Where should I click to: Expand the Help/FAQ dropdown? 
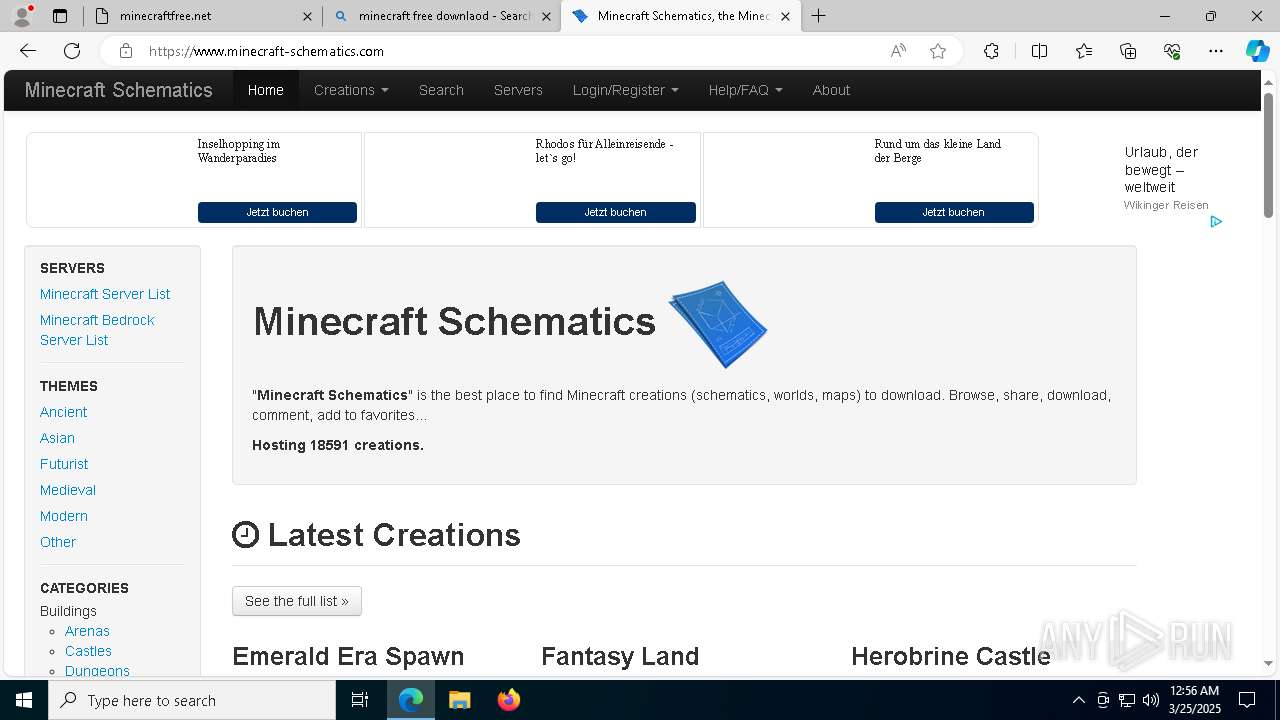(x=745, y=90)
